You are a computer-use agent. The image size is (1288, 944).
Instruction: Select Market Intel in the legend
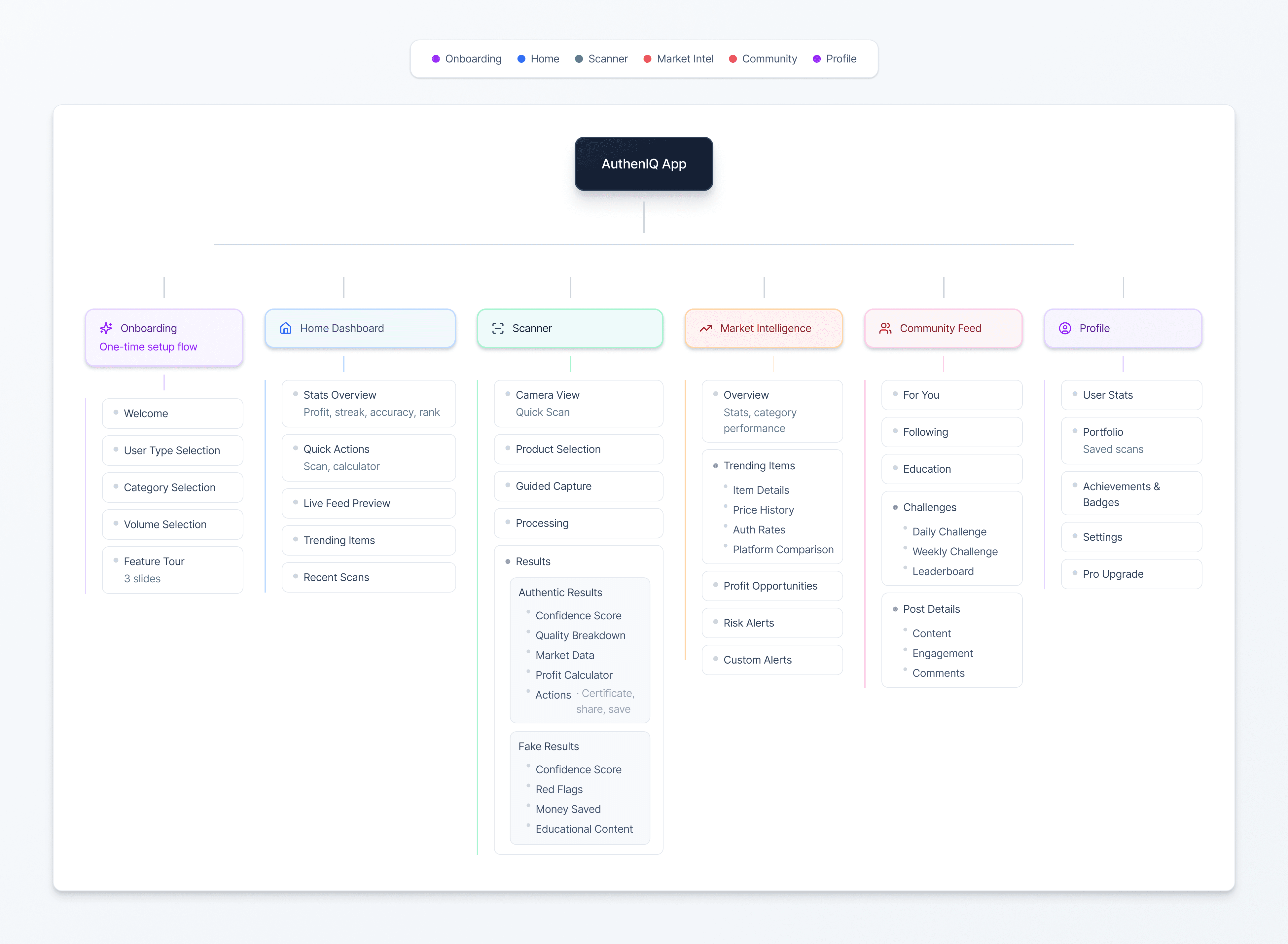click(685, 59)
